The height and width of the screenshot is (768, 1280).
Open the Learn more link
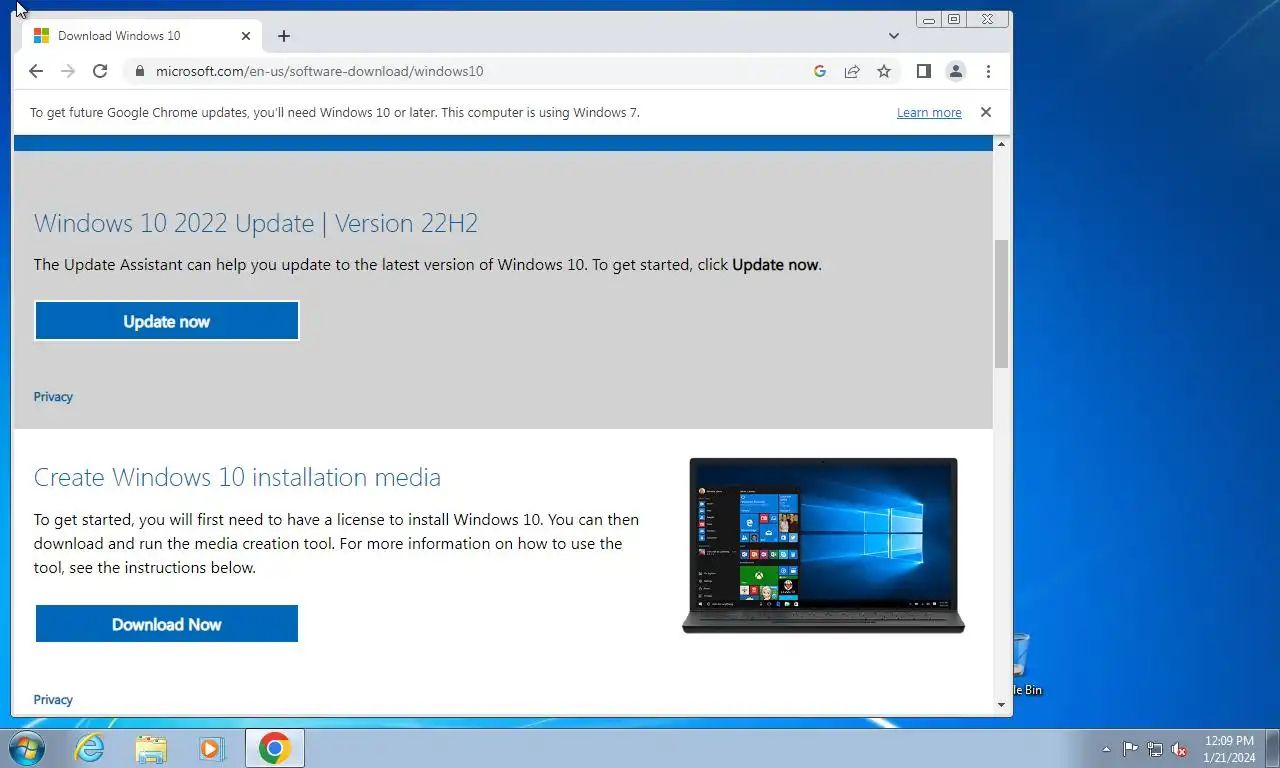point(929,113)
